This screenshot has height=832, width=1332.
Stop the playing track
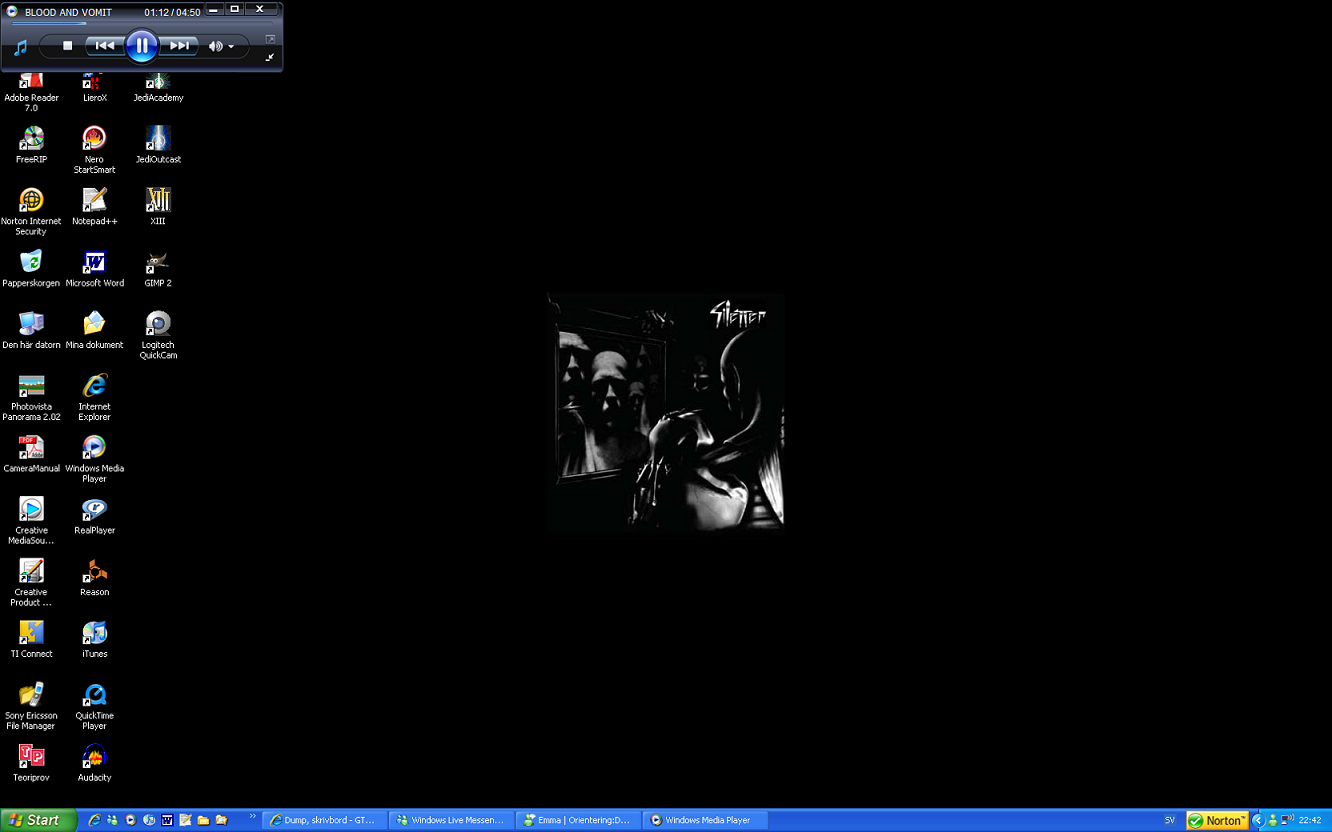click(68, 46)
